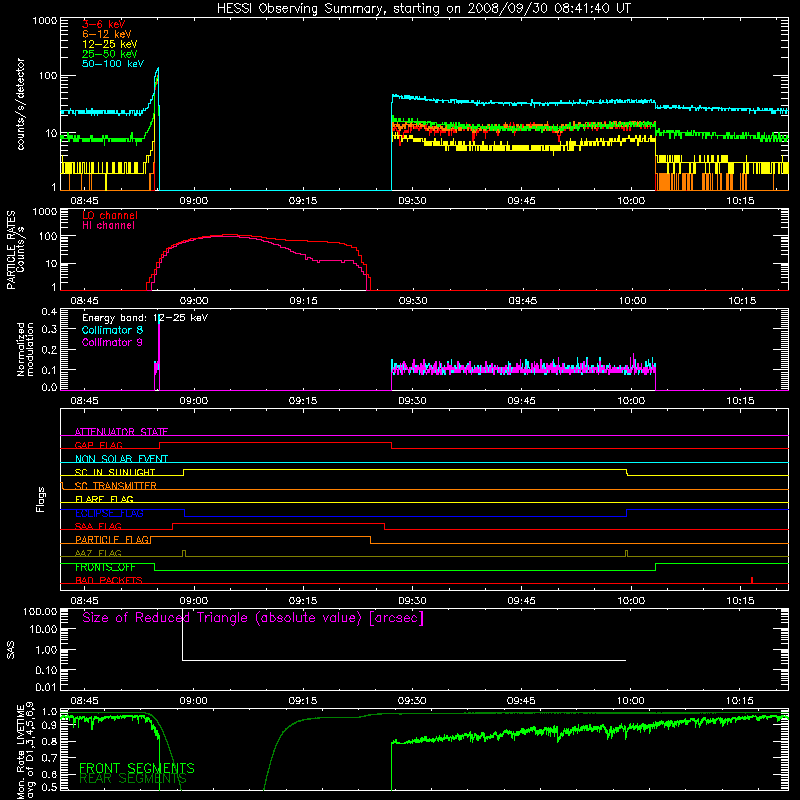This screenshot has height=800, width=800.
Task: Click the 100.00 value on SAS axis
Action: pyautogui.click(x=40, y=611)
